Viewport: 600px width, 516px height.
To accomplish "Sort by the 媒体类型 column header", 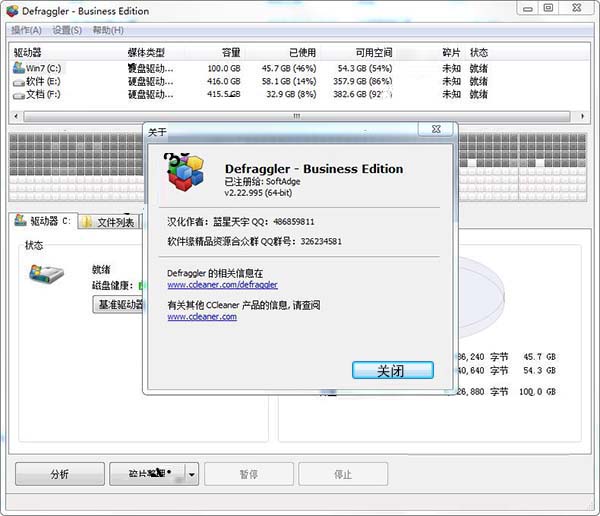I will pyautogui.click(x=146, y=53).
